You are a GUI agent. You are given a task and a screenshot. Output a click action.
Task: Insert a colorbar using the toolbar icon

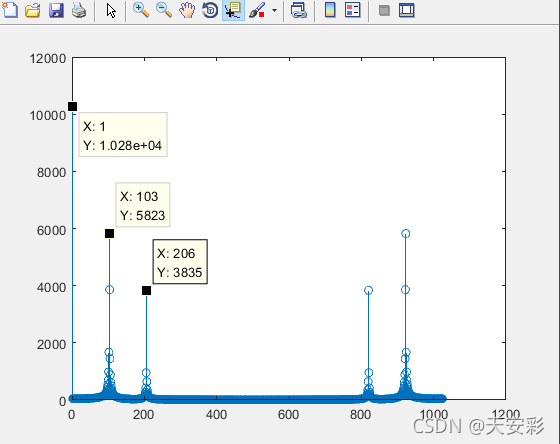330,10
